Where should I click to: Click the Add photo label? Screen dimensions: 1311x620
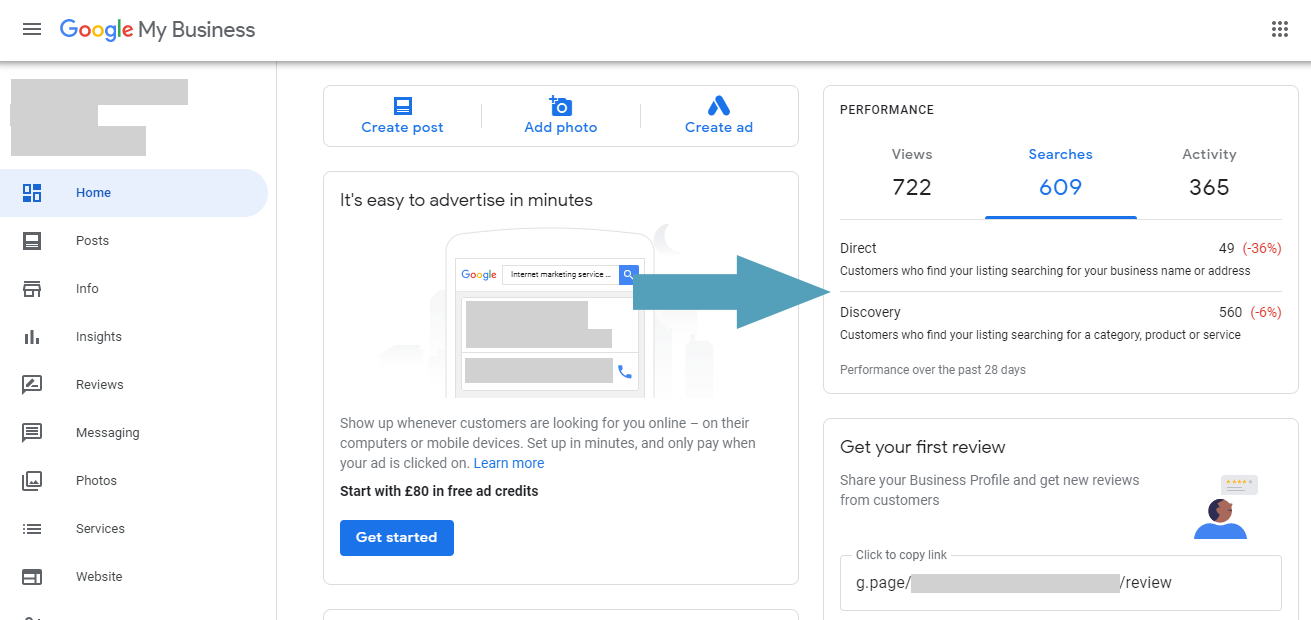[x=561, y=127]
